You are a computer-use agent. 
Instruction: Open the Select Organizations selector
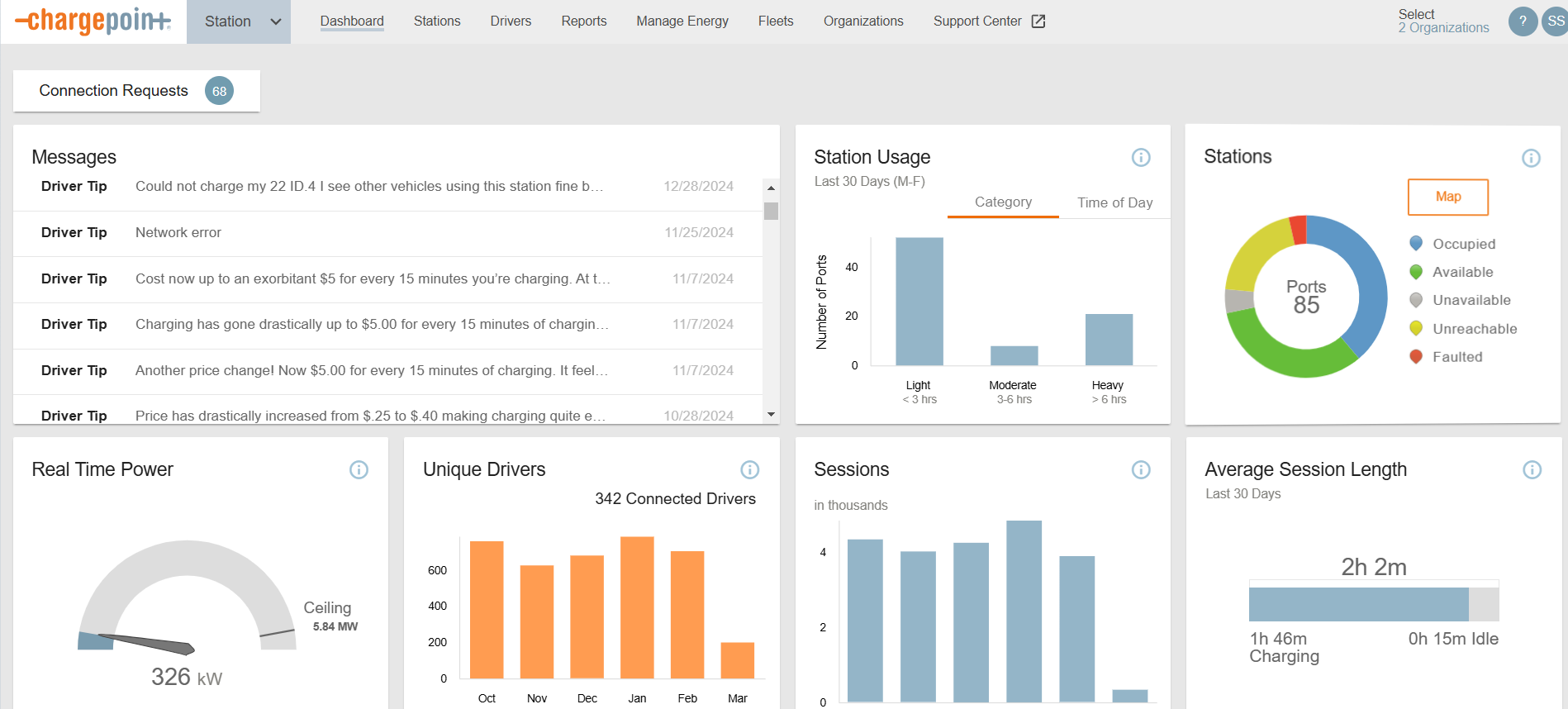1442,21
